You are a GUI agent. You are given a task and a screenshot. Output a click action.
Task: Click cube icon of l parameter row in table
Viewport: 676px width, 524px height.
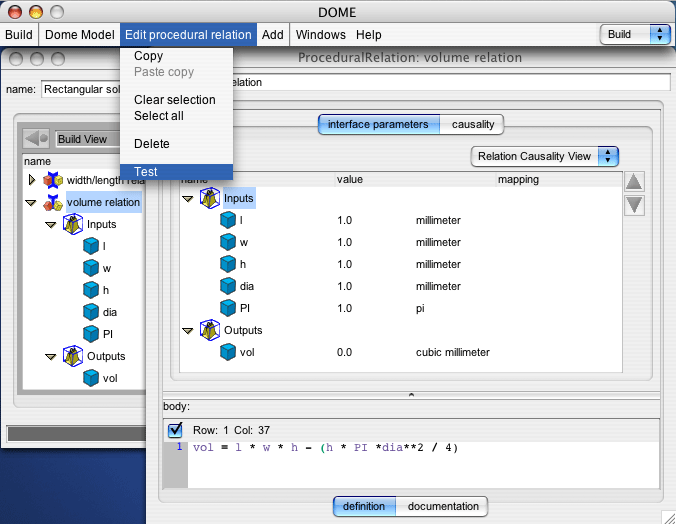click(228, 220)
